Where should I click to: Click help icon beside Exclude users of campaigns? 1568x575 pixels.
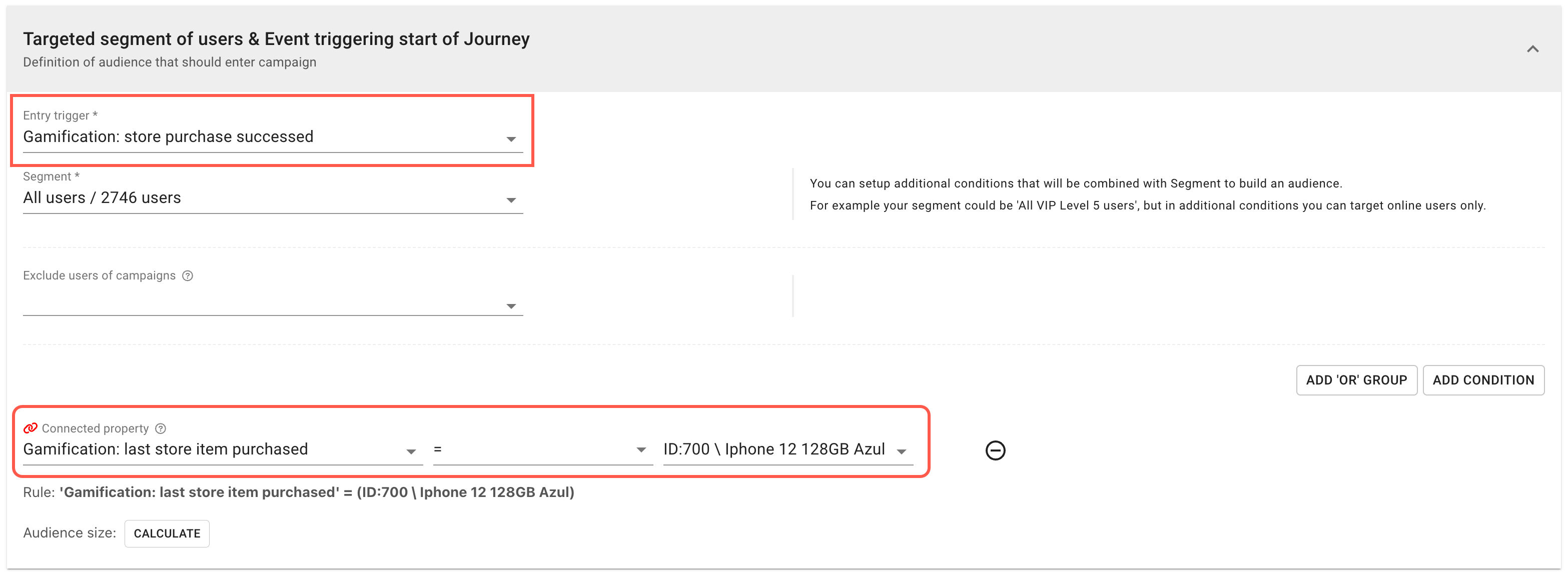pos(188,275)
